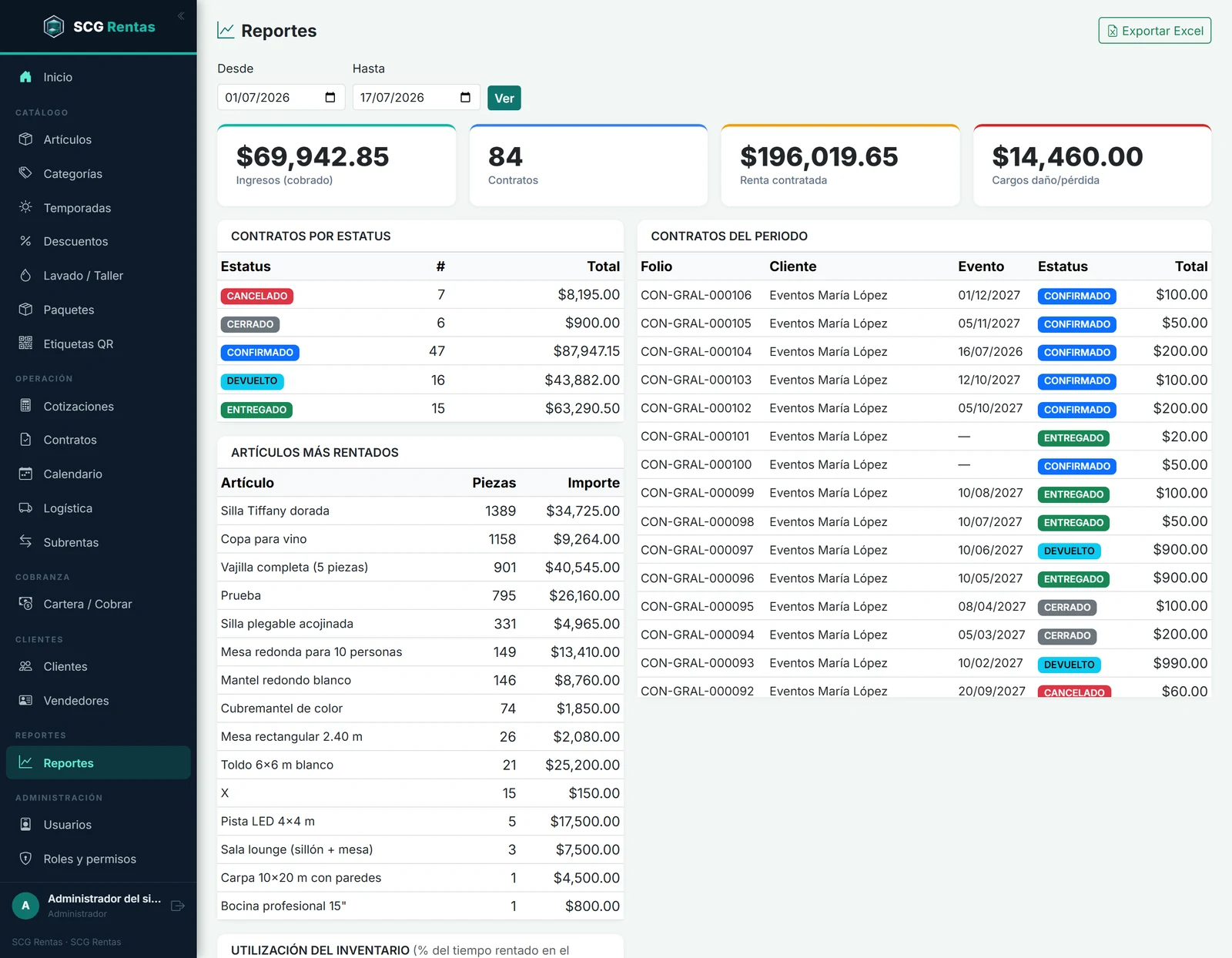This screenshot has width=1232, height=958.
Task: Click the Administrador del si... user avatar
Action: (25, 906)
